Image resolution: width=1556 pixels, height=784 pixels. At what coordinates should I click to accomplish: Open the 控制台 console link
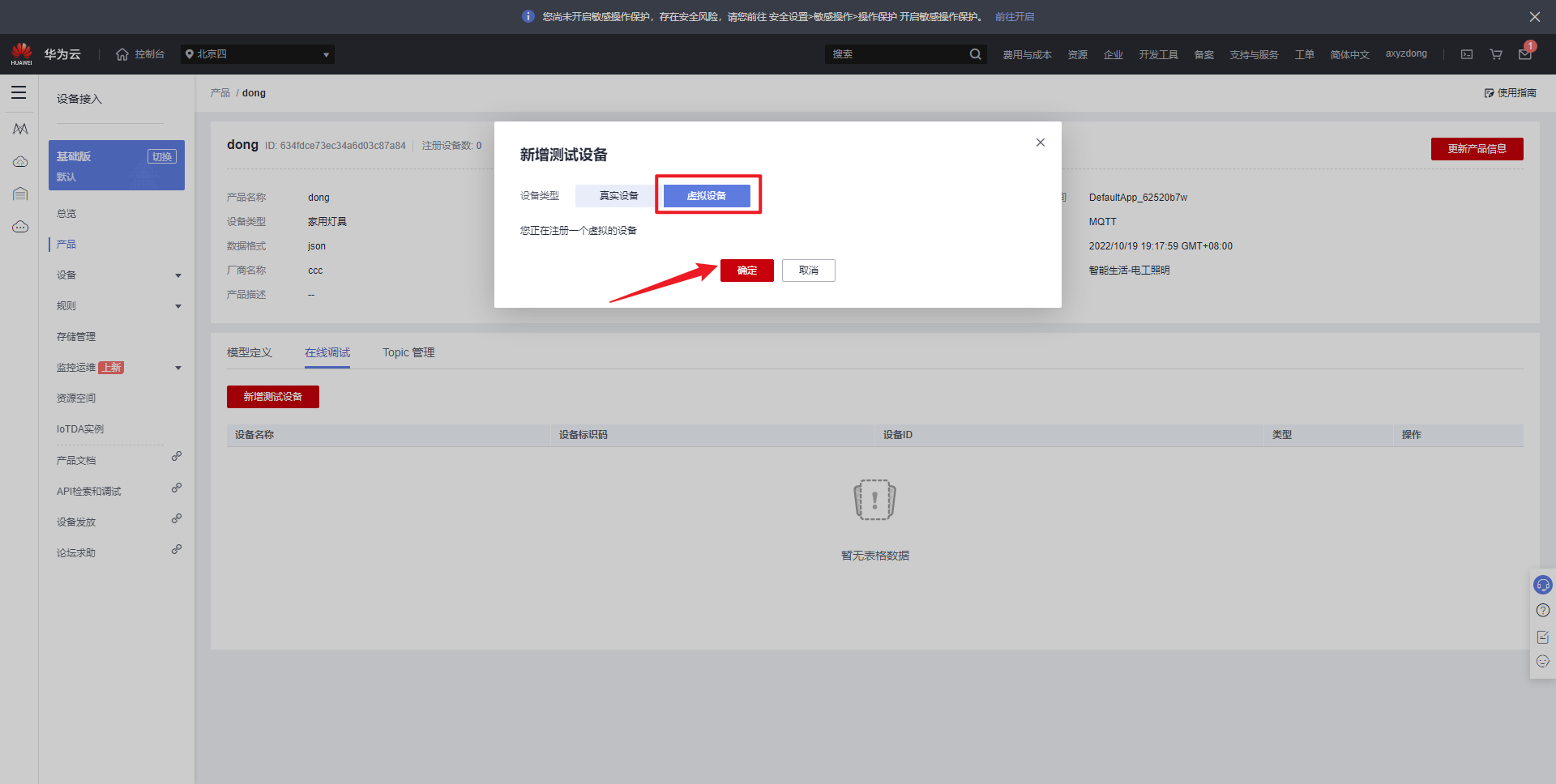[150, 54]
